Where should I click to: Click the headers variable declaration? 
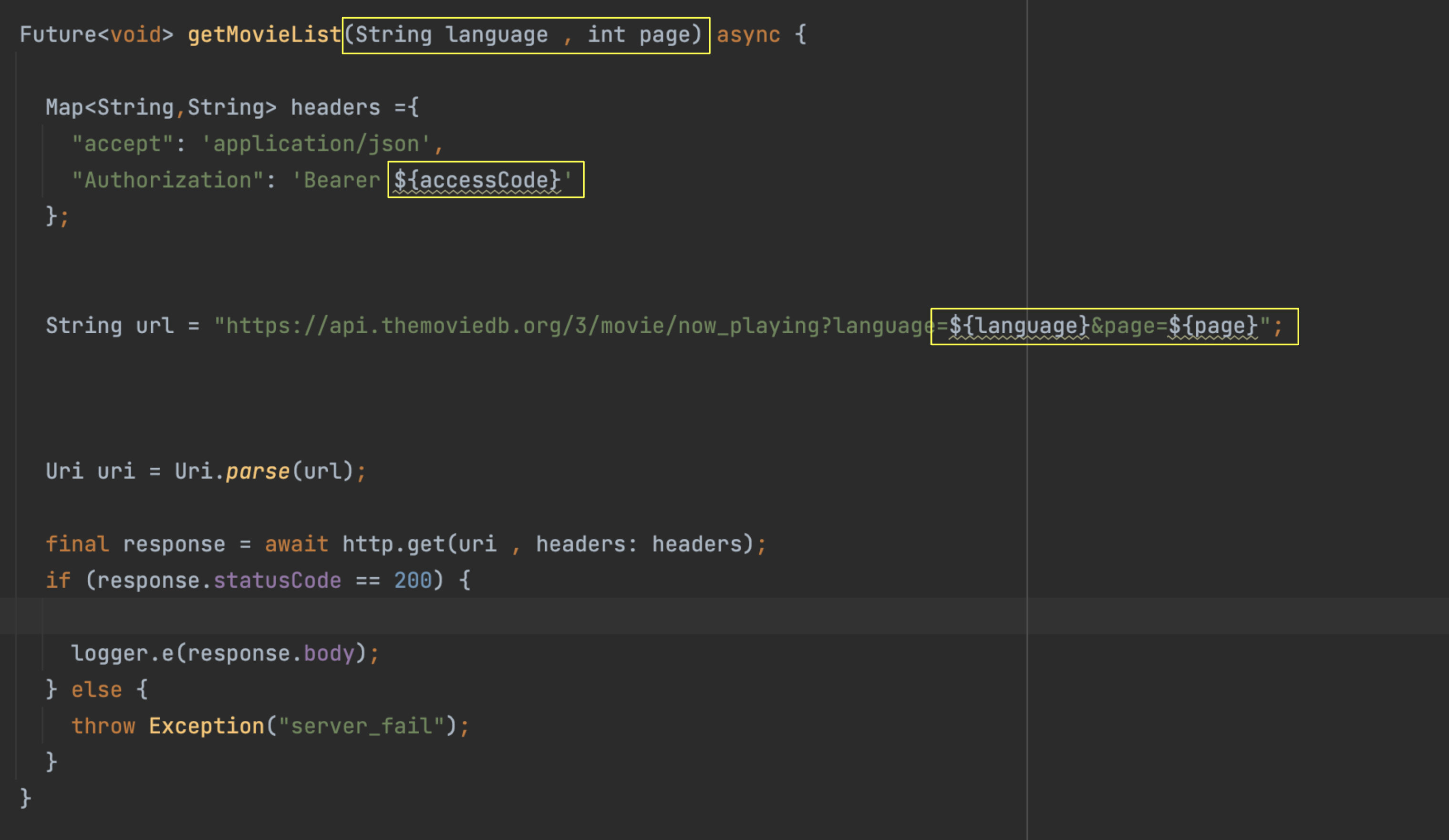tap(335, 107)
